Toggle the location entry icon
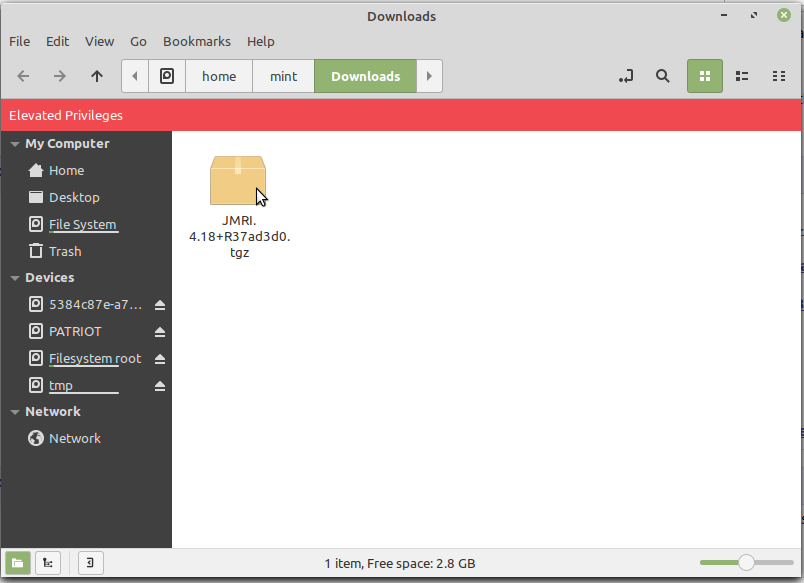 pyautogui.click(x=626, y=76)
